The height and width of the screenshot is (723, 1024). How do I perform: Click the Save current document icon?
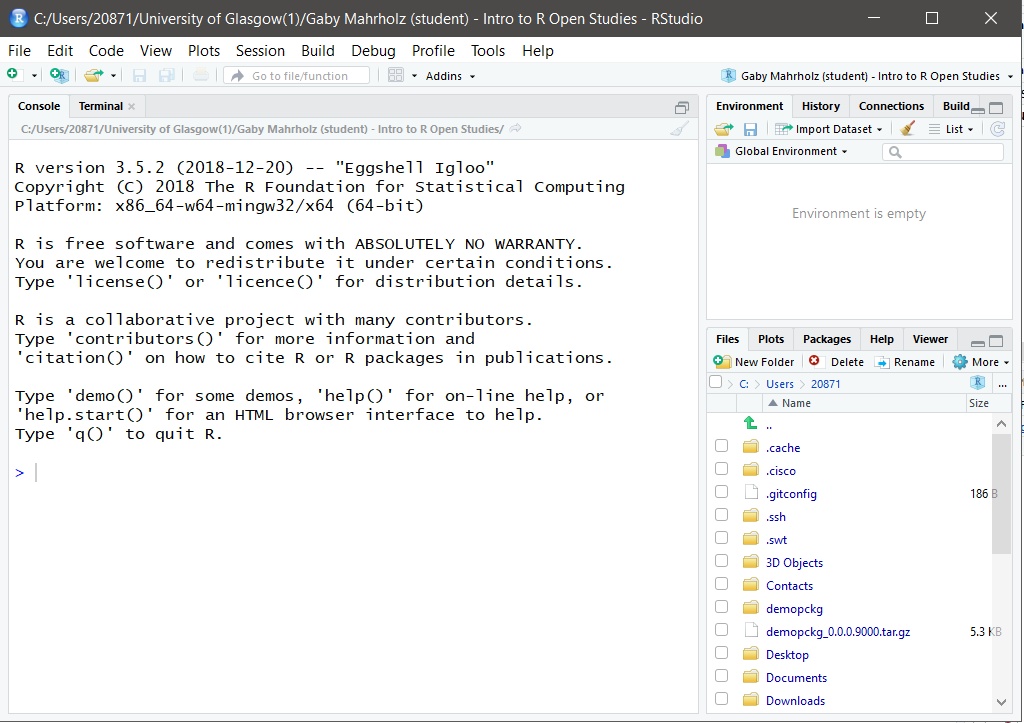click(139, 75)
